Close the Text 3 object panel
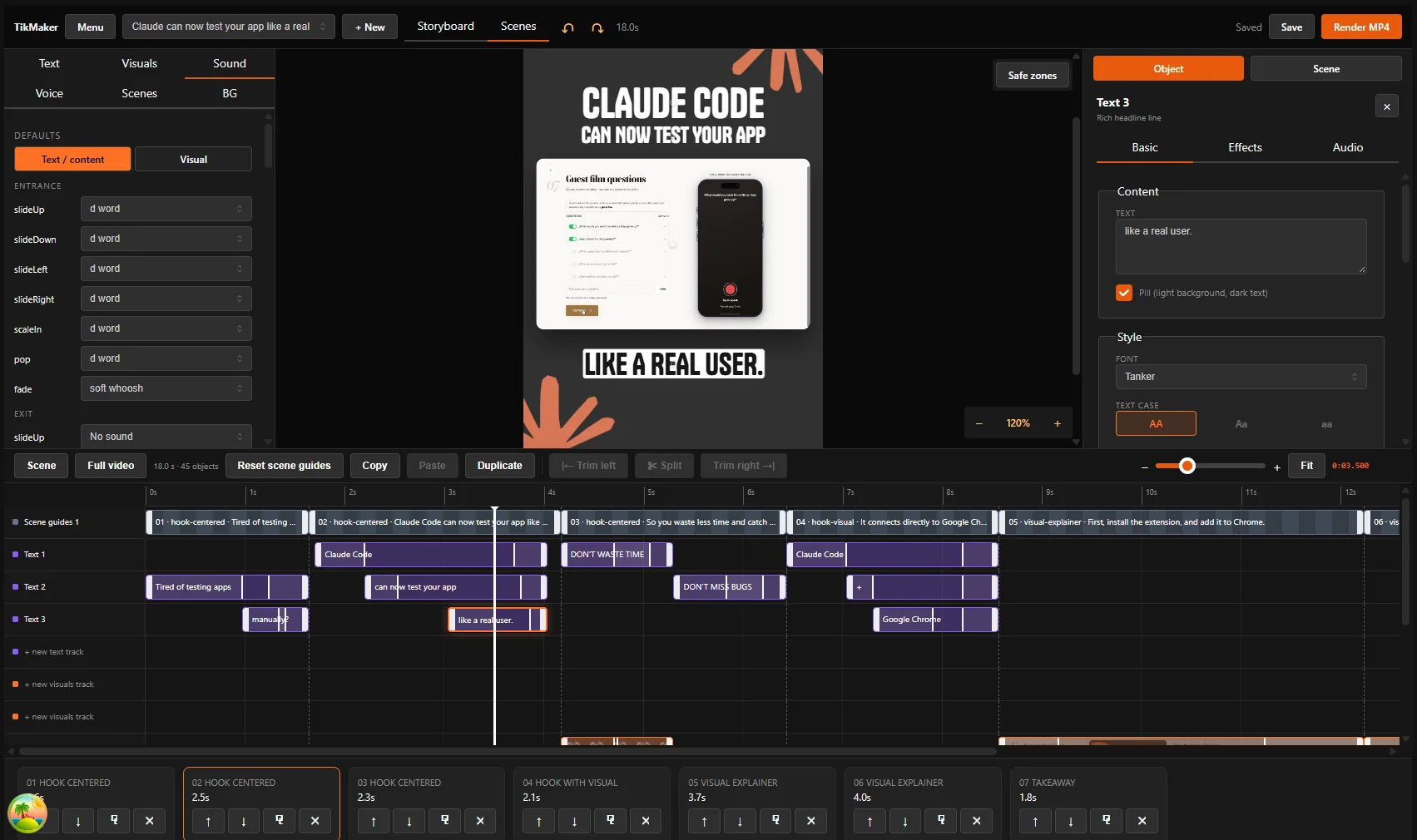1417x840 pixels. (x=1386, y=106)
